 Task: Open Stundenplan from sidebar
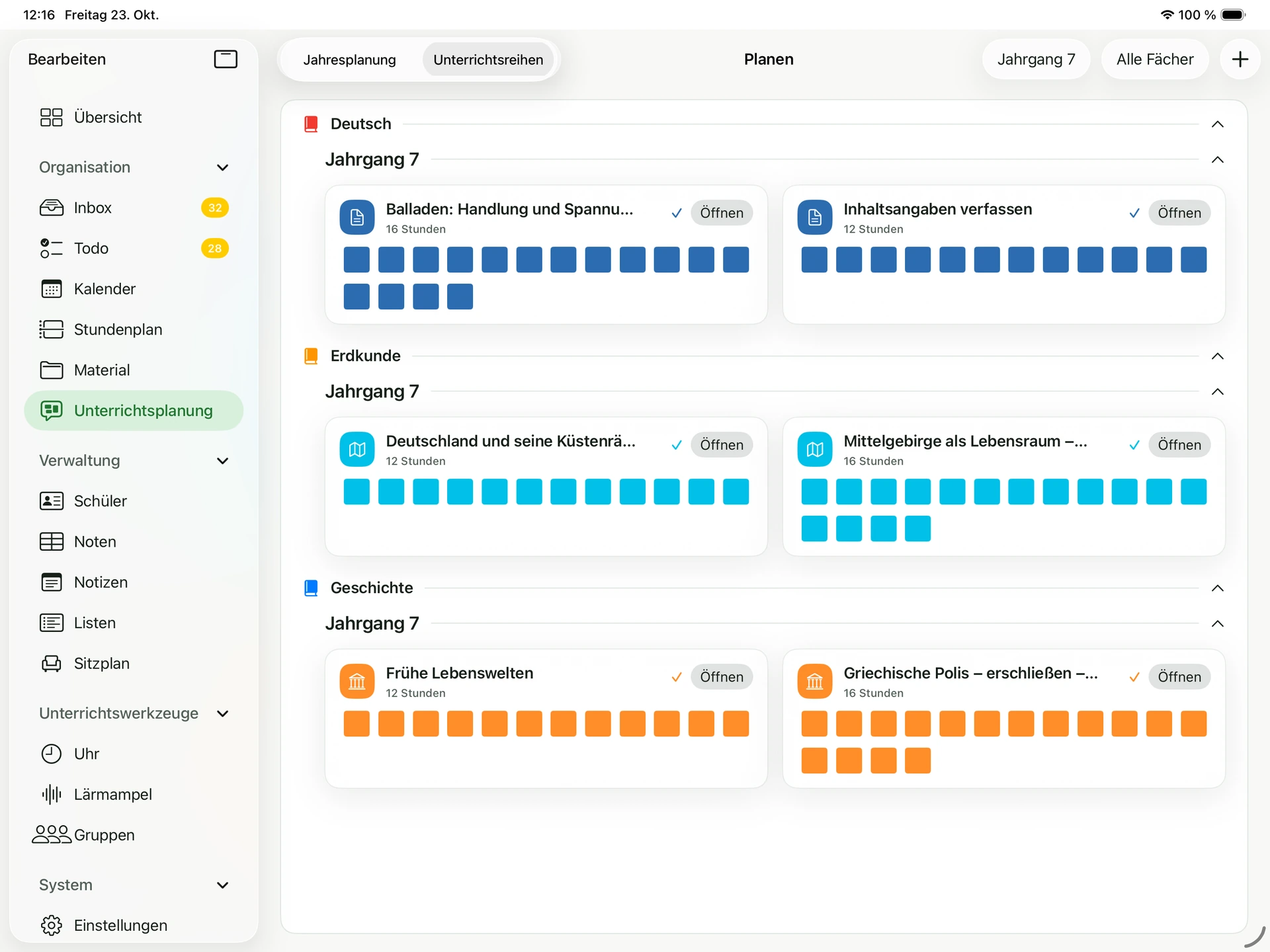click(x=134, y=329)
